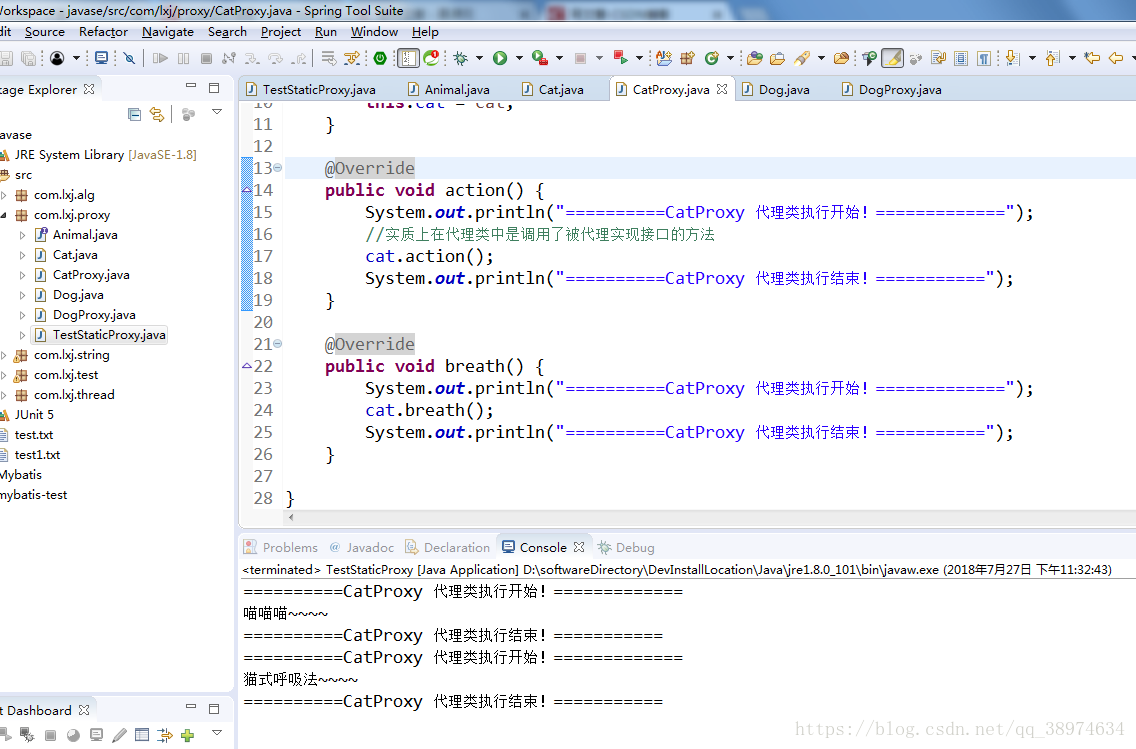Image resolution: width=1136 pixels, height=749 pixels.
Task: Click the Debug bug icon in toolbar
Action: (460, 58)
